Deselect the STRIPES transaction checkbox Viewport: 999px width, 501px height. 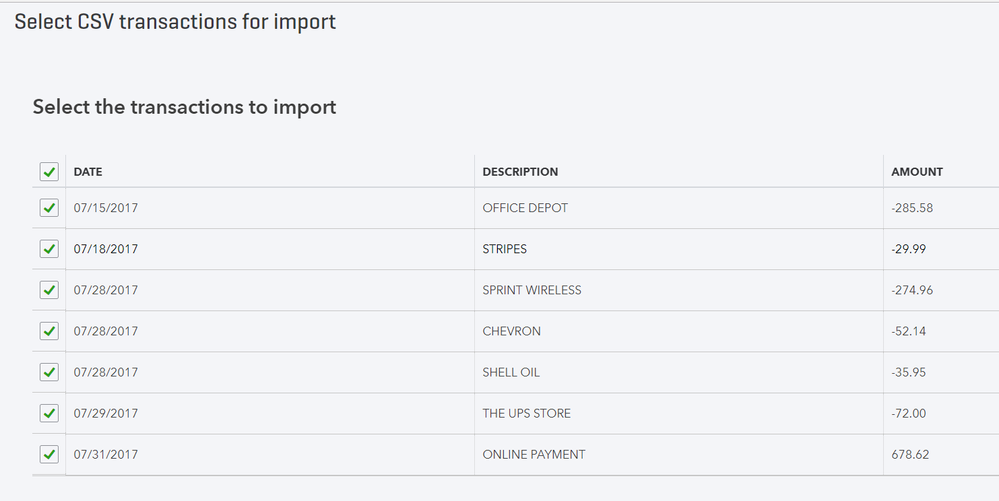tap(49, 249)
